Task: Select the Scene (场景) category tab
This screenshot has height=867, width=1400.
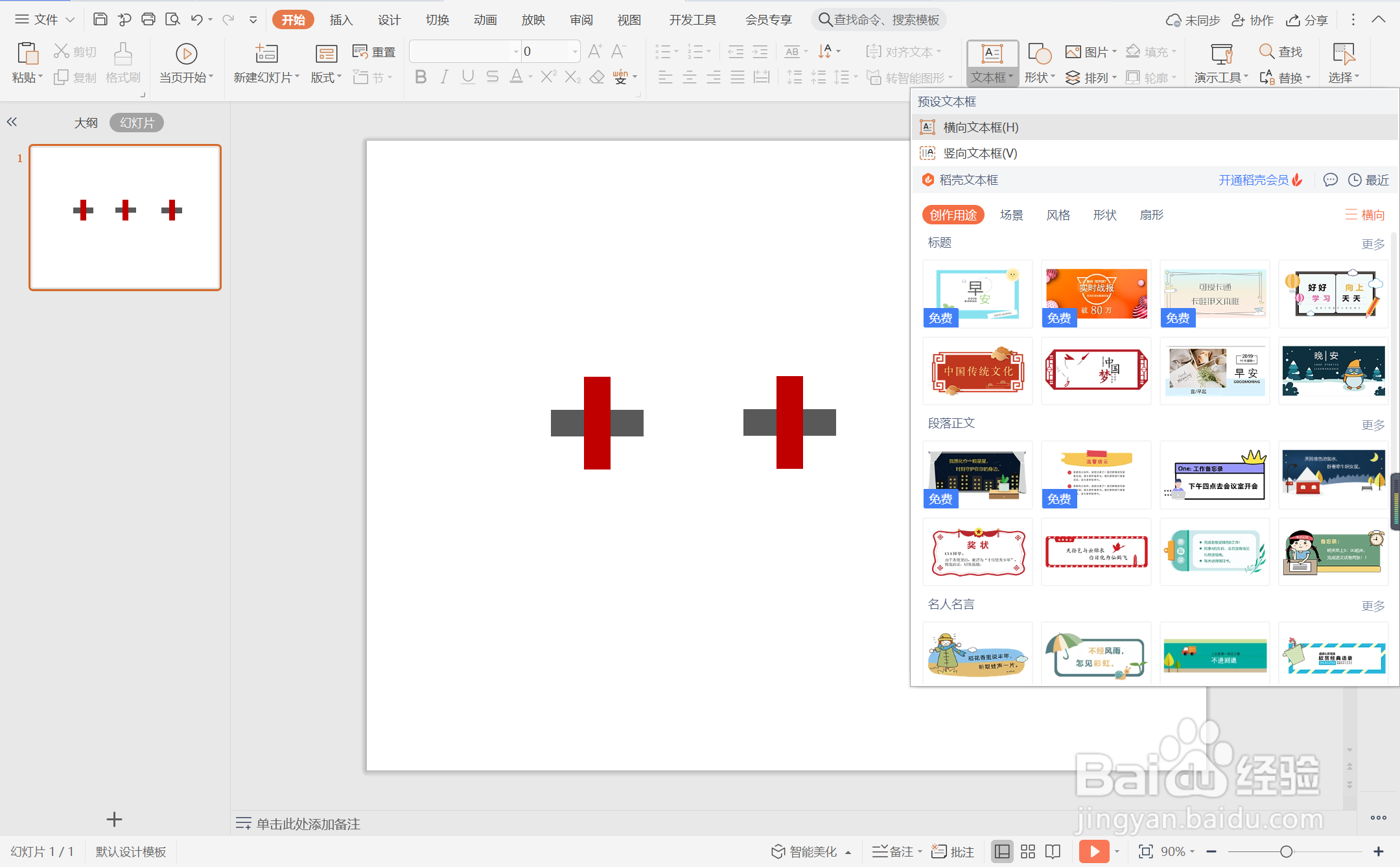Action: click(1011, 215)
